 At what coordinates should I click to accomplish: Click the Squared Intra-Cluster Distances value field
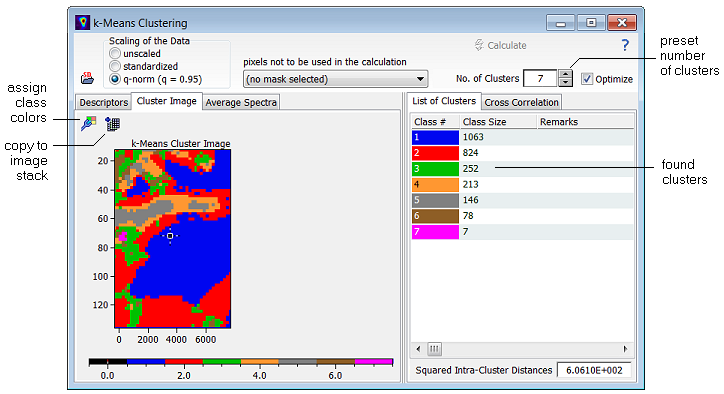594,370
